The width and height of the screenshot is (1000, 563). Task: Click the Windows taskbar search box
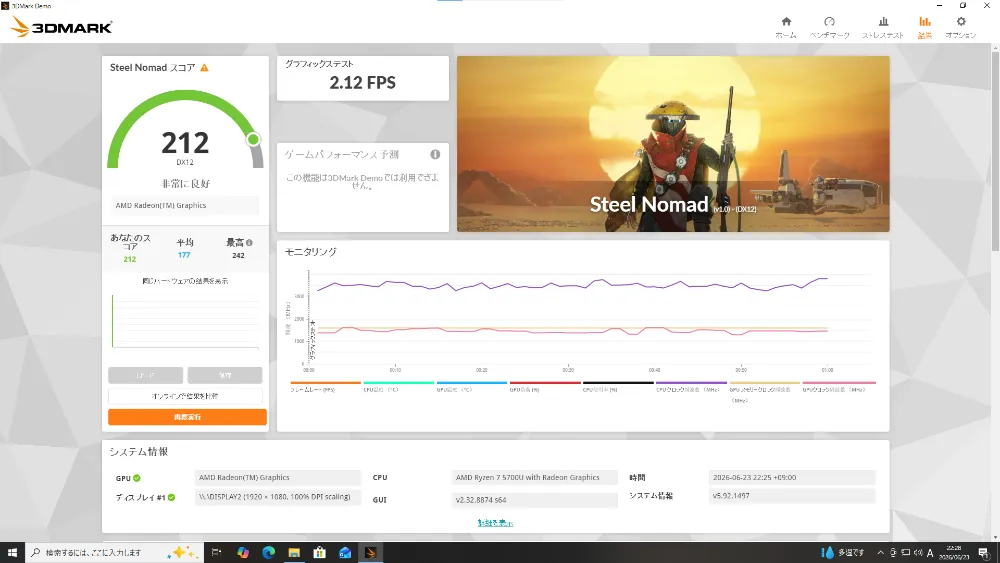[115, 552]
